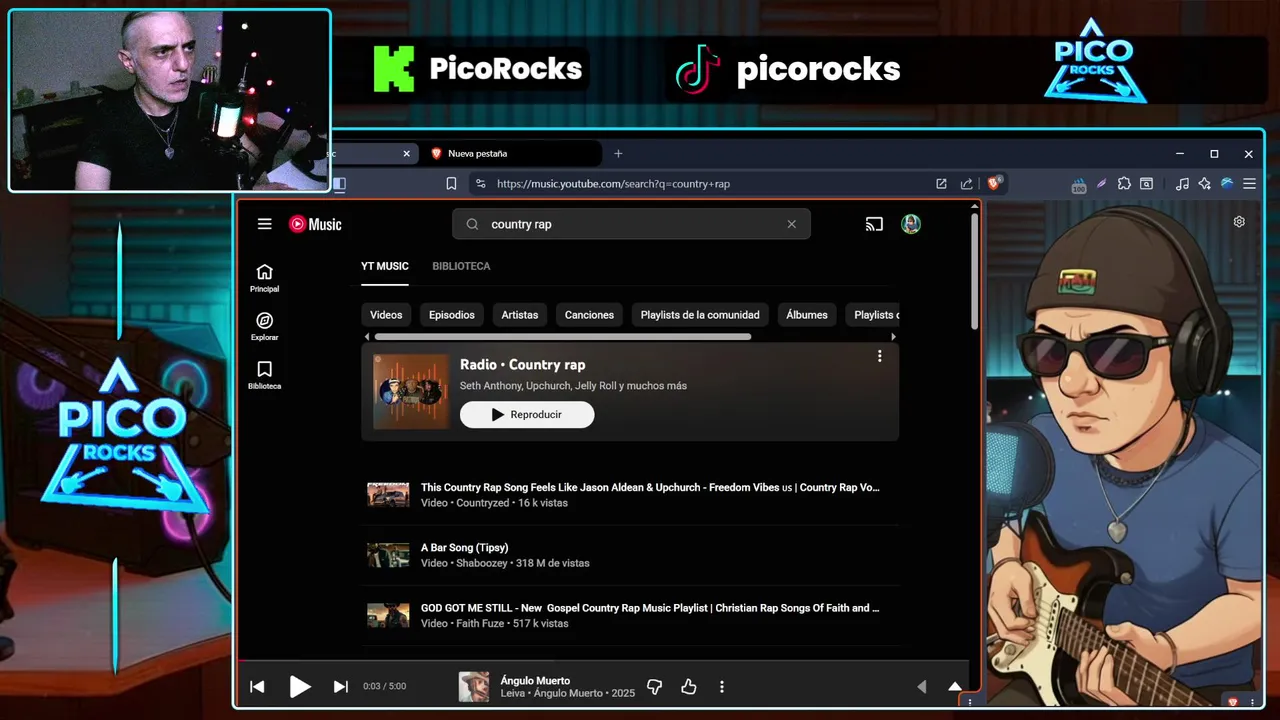Open the YouTube Music hamburger menu
This screenshot has width=1280, height=720.
[264, 224]
